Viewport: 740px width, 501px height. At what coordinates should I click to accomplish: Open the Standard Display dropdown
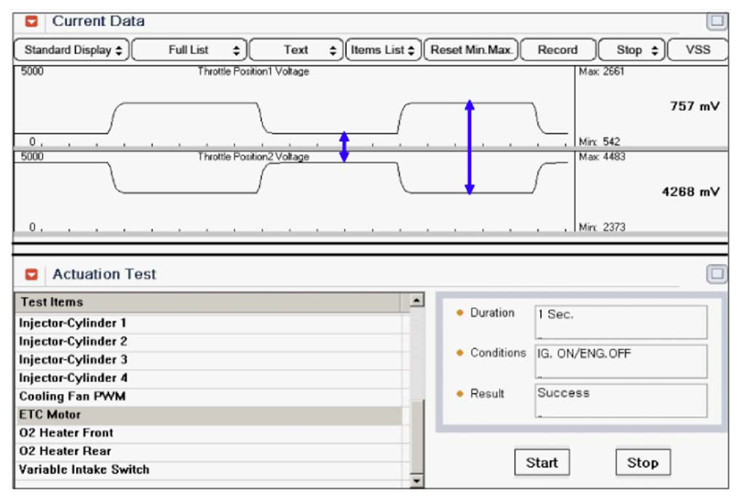[x=73, y=49]
